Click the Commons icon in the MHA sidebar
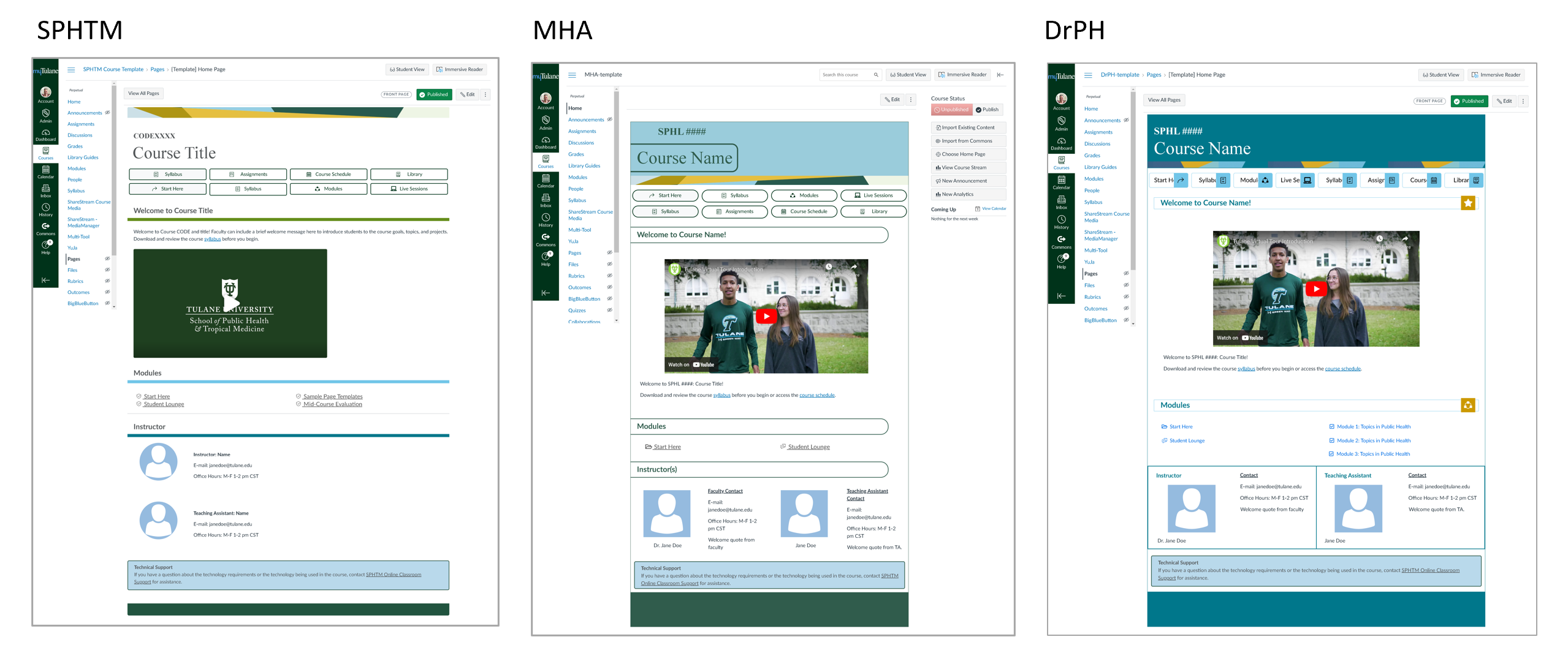1568x653 pixels. (x=545, y=239)
